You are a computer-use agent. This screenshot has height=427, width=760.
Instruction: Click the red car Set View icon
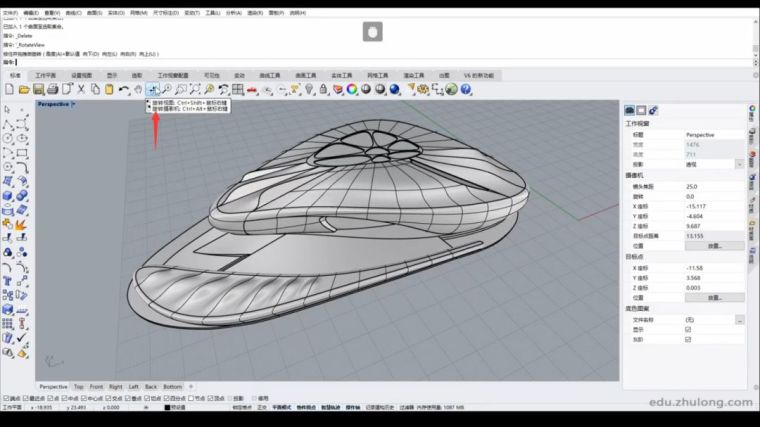coord(252,89)
